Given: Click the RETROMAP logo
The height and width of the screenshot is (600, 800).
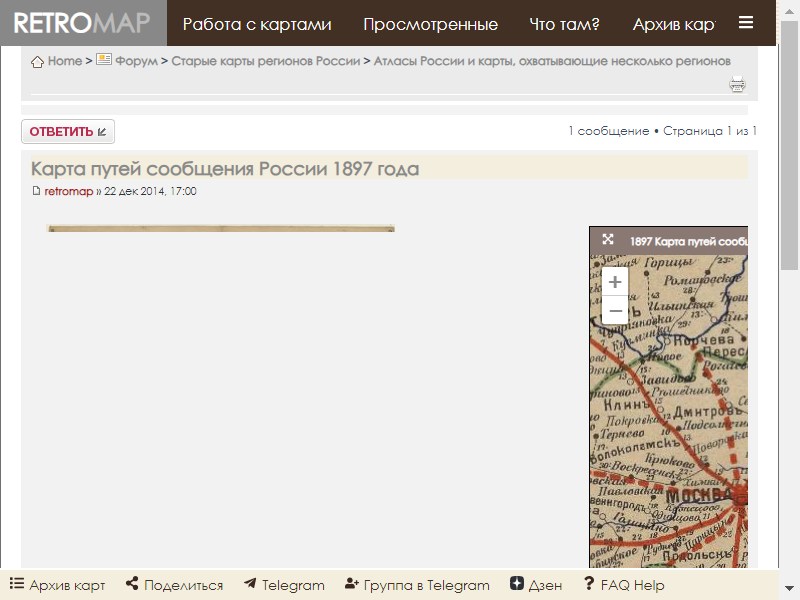Looking at the screenshot, I should [x=83, y=23].
